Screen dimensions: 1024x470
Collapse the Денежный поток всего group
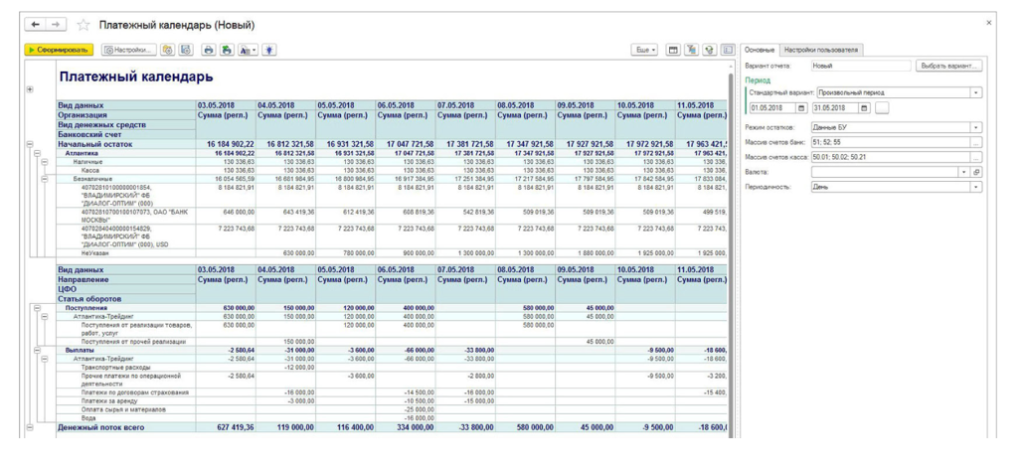[x=29, y=428]
